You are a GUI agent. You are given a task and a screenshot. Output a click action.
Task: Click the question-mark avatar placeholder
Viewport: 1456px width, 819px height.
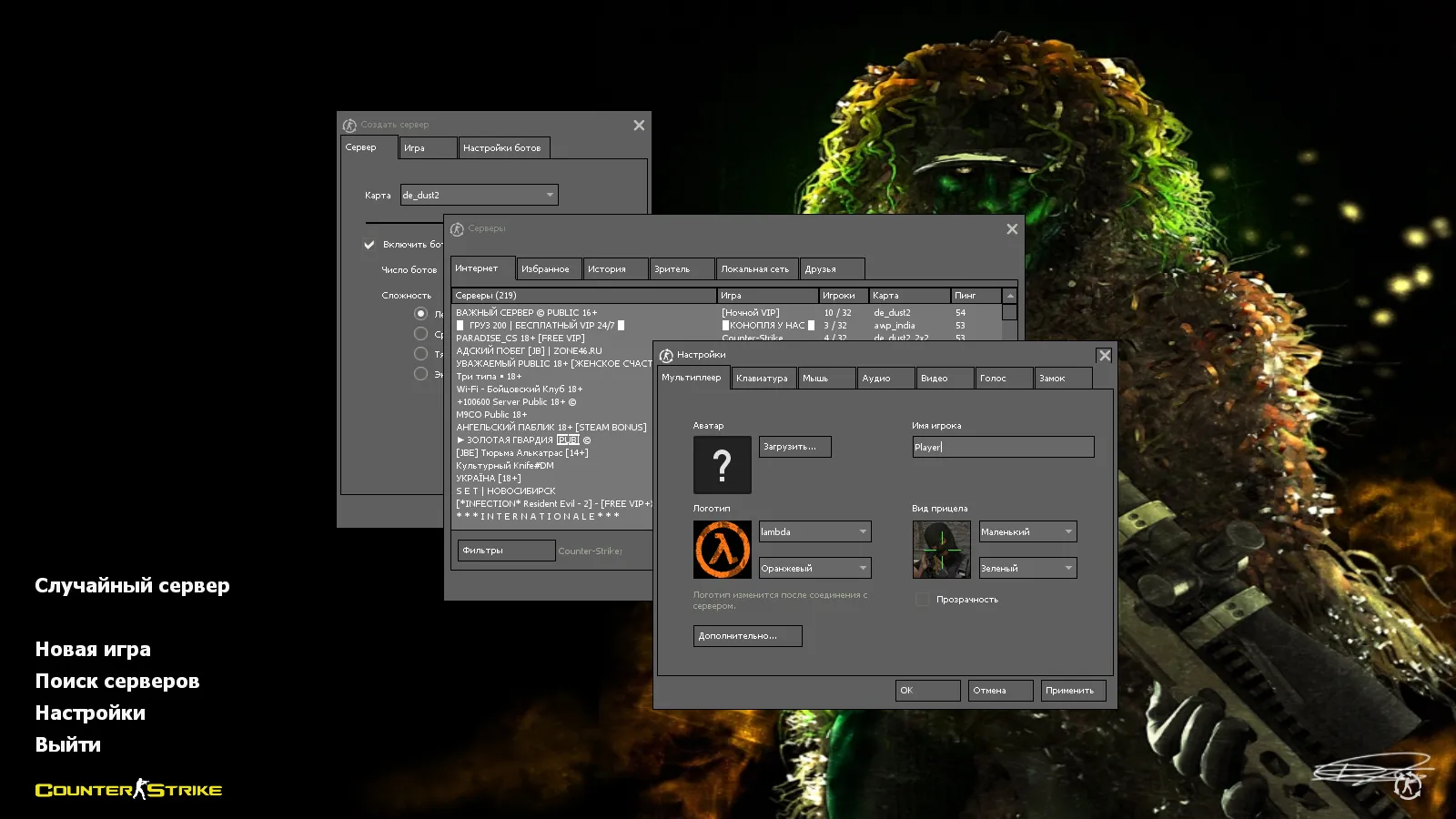pyautogui.click(x=722, y=465)
